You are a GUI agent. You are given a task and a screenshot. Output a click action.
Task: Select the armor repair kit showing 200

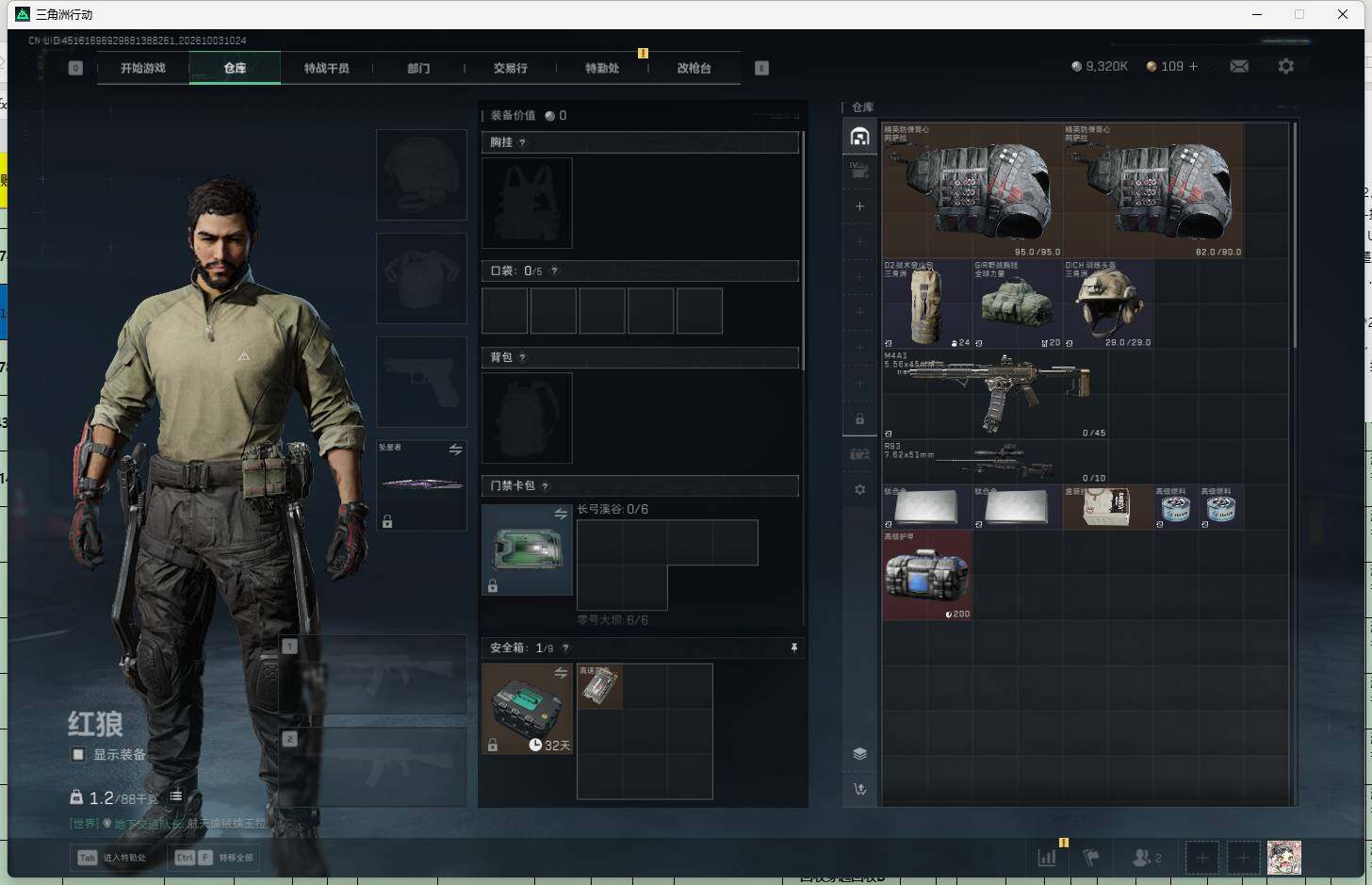(927, 574)
